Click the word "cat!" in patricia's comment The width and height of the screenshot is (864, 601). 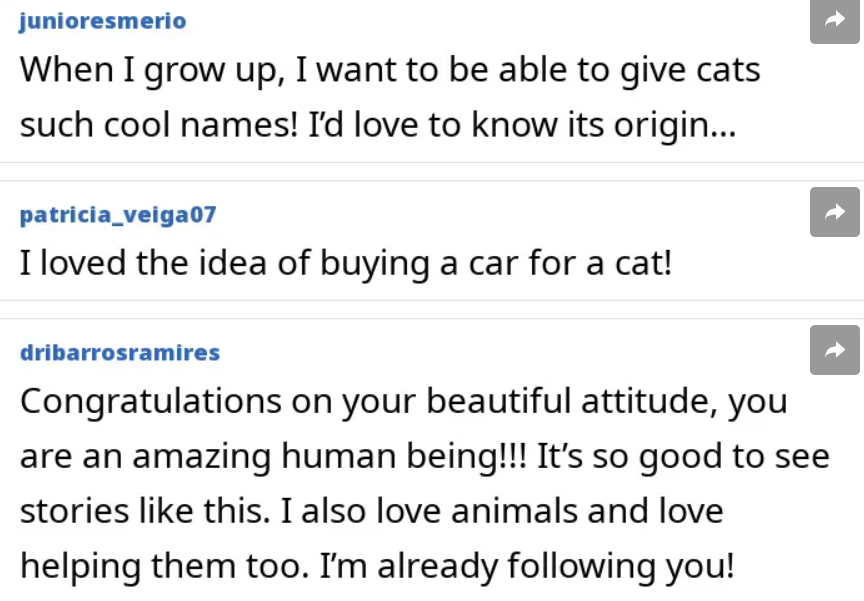click(x=641, y=263)
